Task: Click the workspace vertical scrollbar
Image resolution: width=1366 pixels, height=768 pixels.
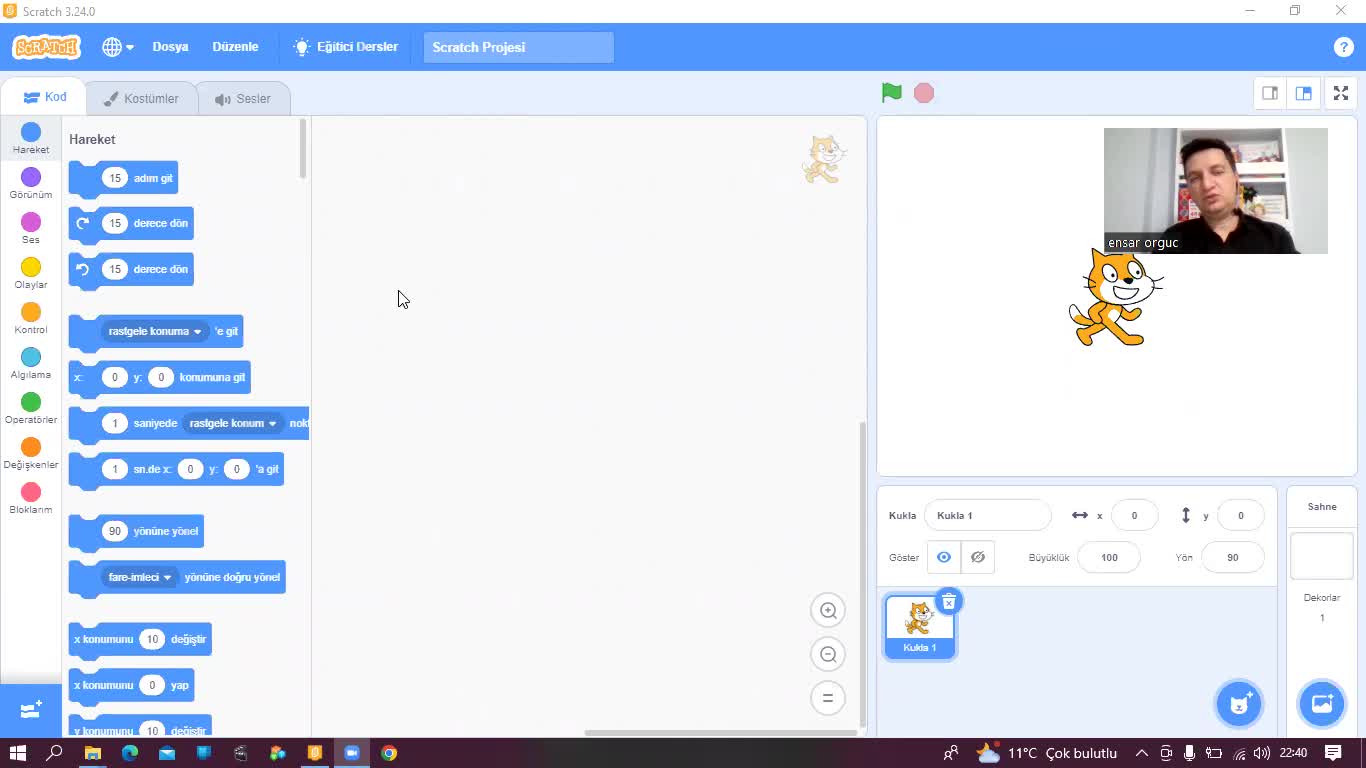Action: [x=863, y=574]
